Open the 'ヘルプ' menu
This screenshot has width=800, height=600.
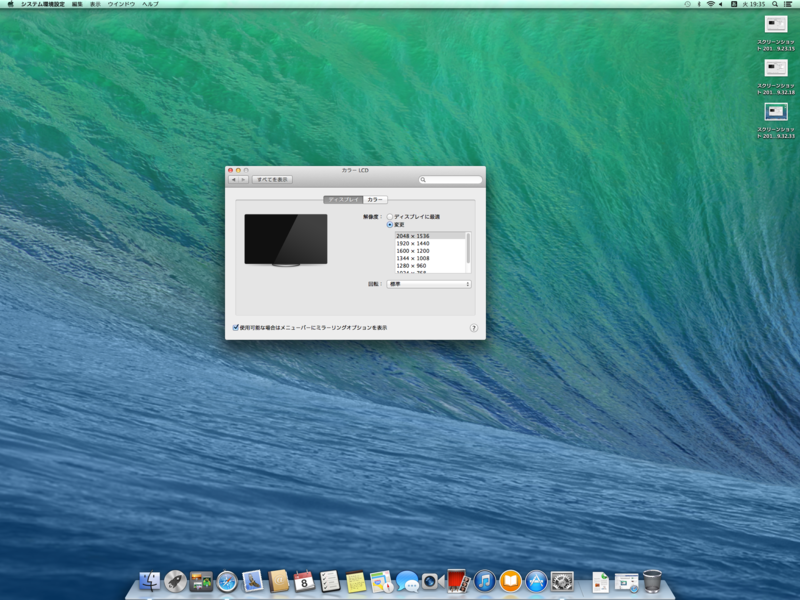(151, 4)
